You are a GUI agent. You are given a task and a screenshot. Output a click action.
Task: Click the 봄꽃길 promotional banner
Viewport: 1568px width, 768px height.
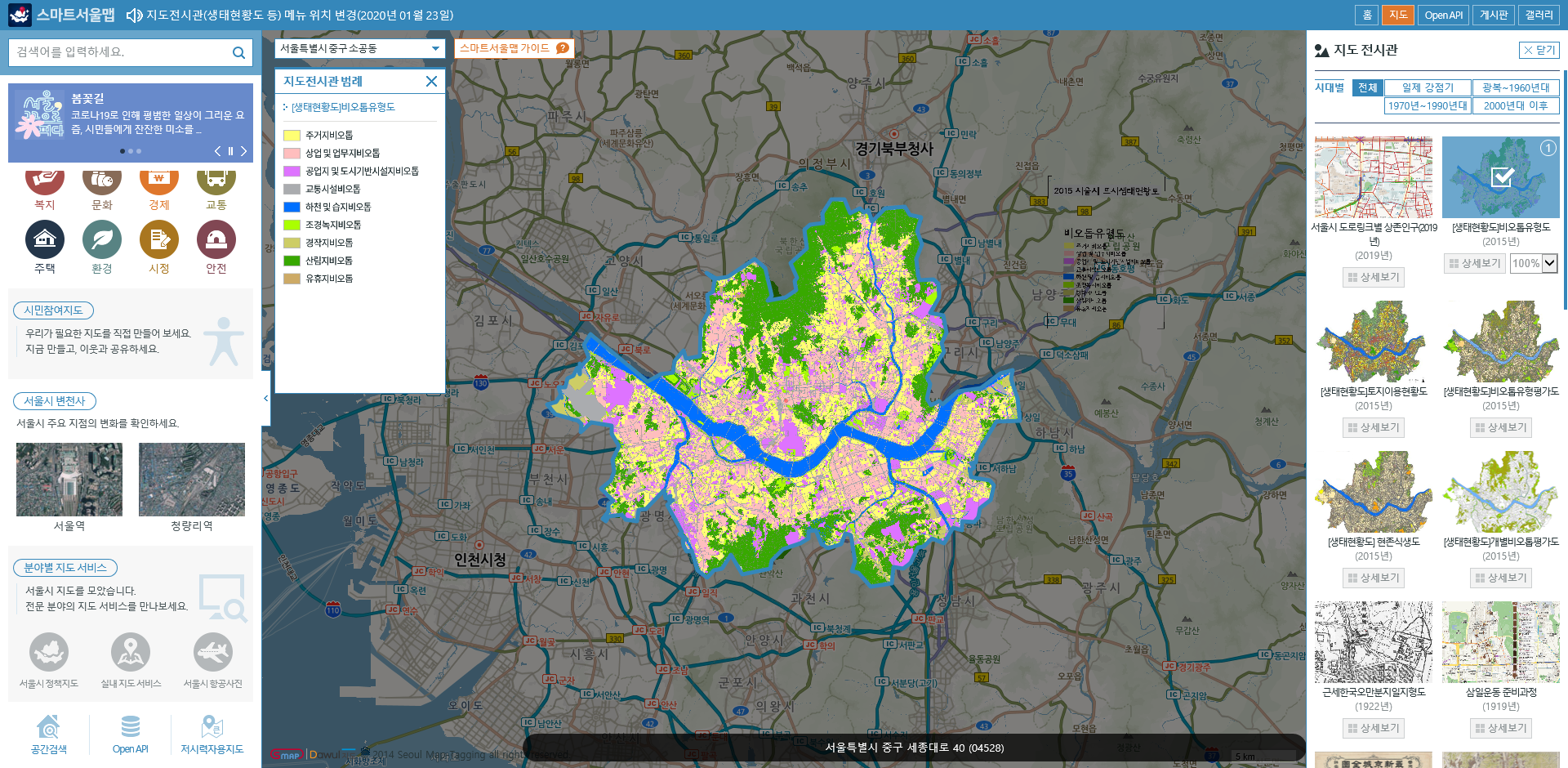click(x=131, y=123)
